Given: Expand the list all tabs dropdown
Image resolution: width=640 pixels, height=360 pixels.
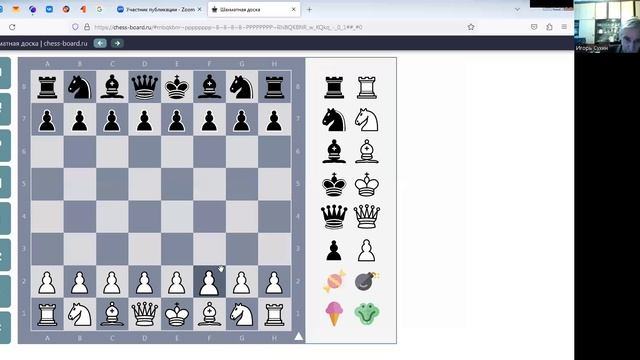Looking at the screenshot, I should [x=517, y=9].
